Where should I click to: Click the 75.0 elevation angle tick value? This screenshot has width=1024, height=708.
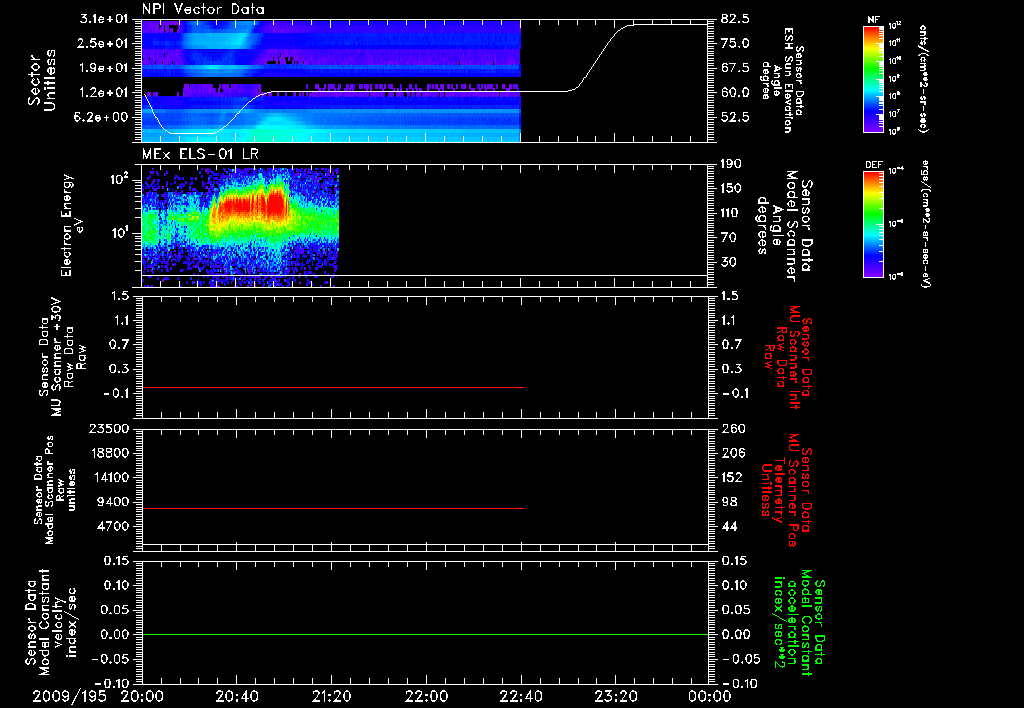pos(735,43)
